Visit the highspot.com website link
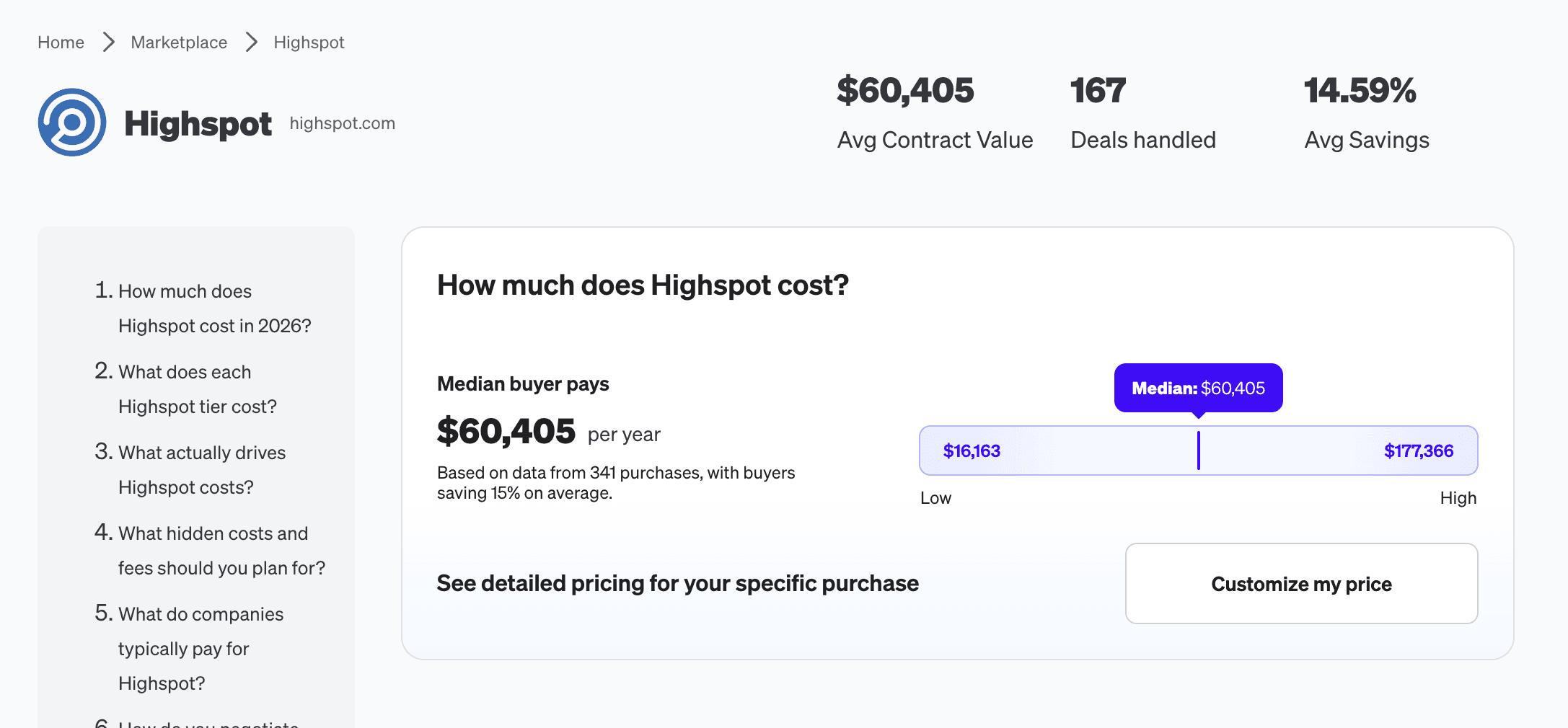 [x=343, y=123]
